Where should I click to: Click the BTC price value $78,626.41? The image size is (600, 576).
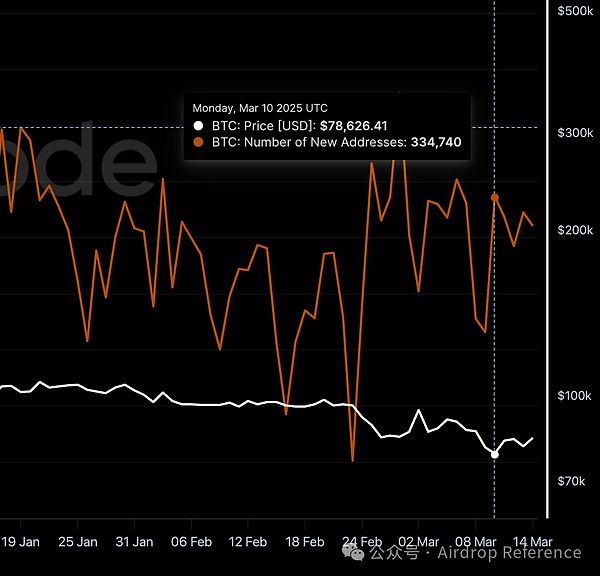tap(353, 125)
